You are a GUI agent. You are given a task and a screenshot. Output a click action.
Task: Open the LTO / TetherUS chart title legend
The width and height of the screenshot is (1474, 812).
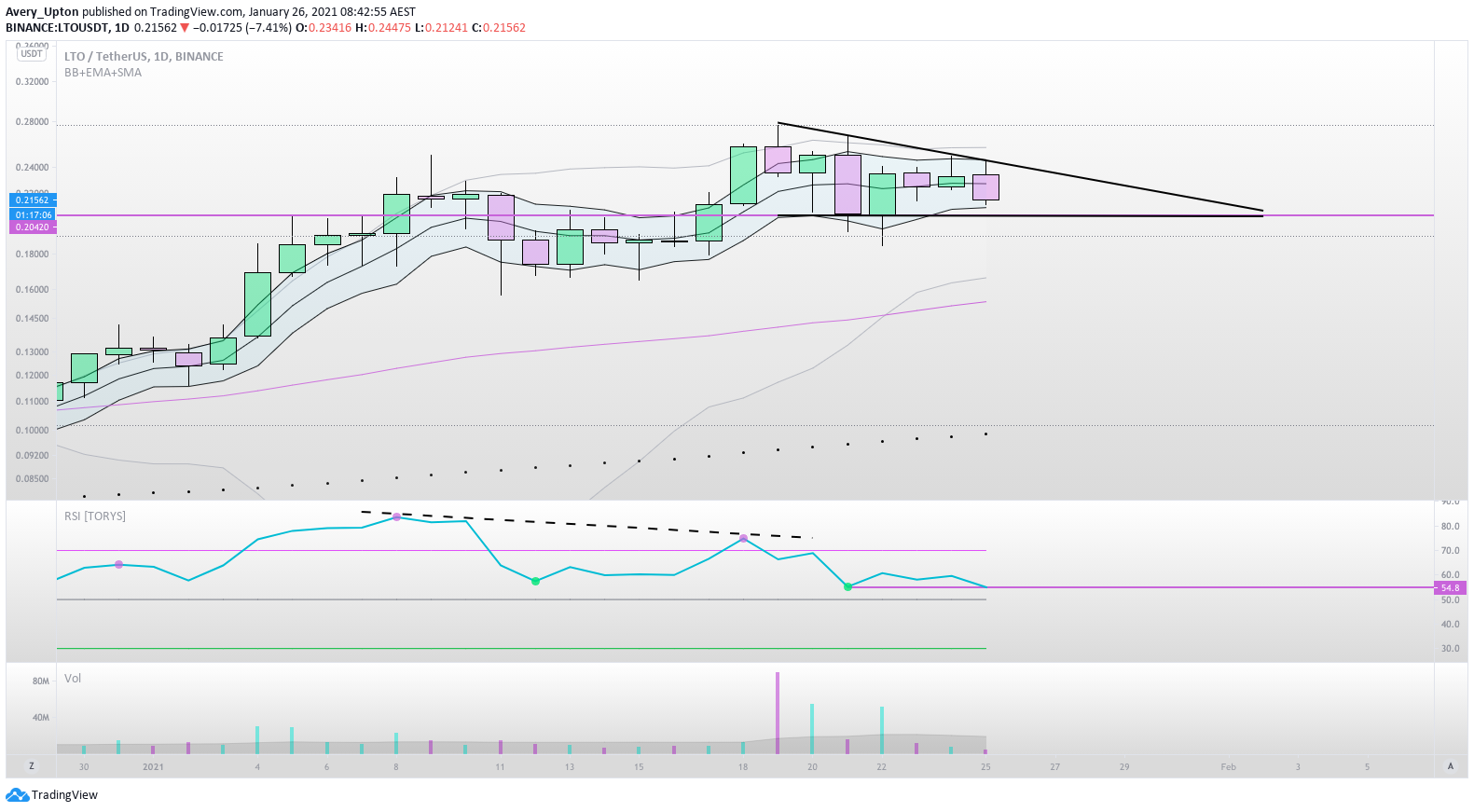point(144,56)
